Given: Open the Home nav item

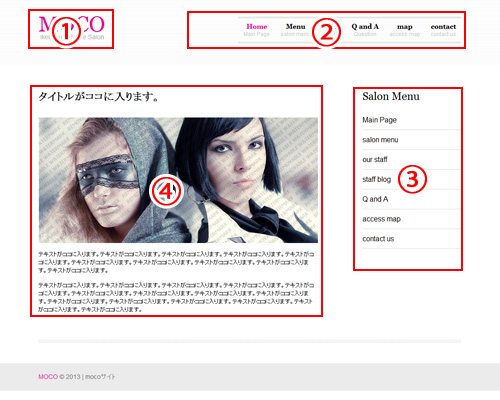Looking at the screenshot, I should (x=256, y=30).
